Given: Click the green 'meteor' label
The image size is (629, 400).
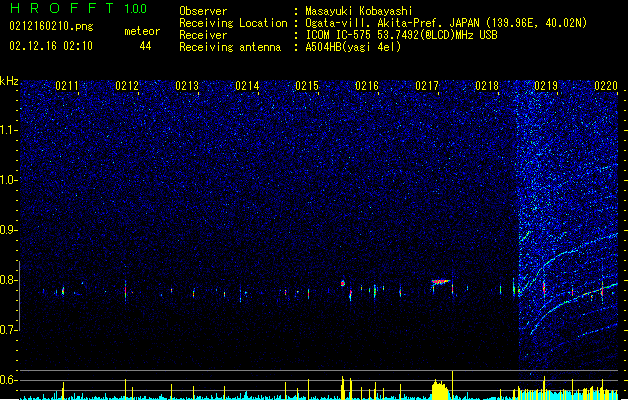Looking at the screenshot, I should click(x=142, y=31).
